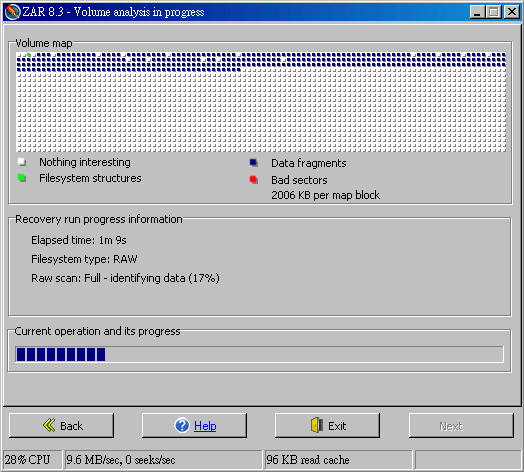Click the blue Data fragments legend swatch
Screen dimensions: 524x472
(254, 163)
